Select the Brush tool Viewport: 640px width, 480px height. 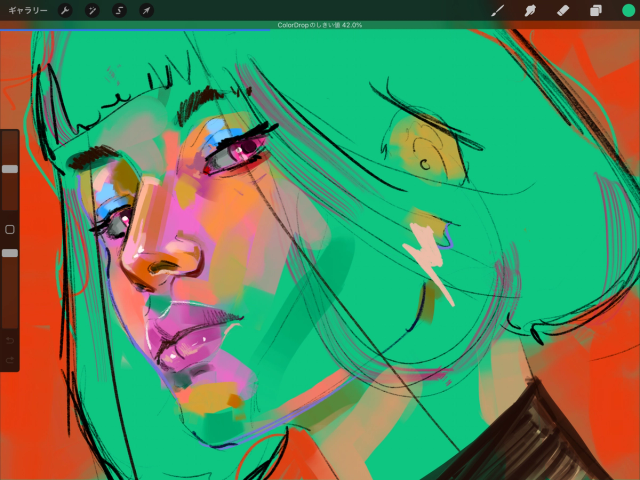[x=498, y=10]
